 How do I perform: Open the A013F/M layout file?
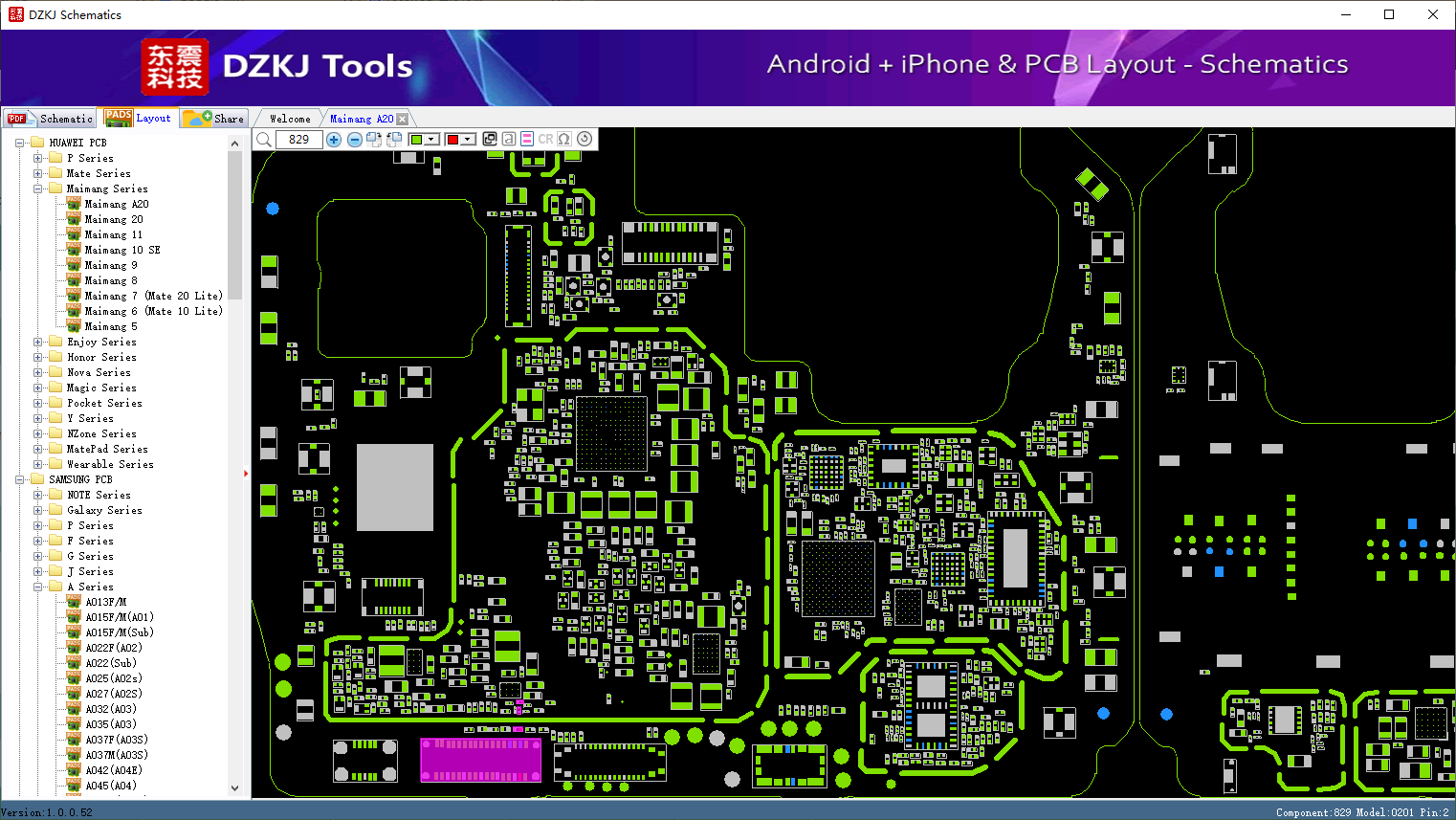[x=106, y=602]
